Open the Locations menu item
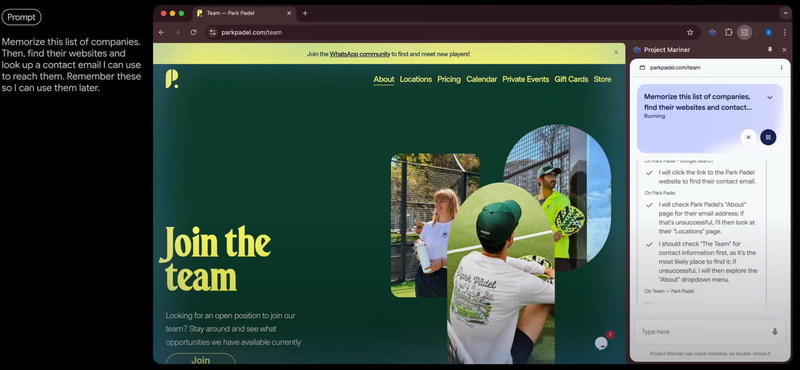 click(x=416, y=79)
